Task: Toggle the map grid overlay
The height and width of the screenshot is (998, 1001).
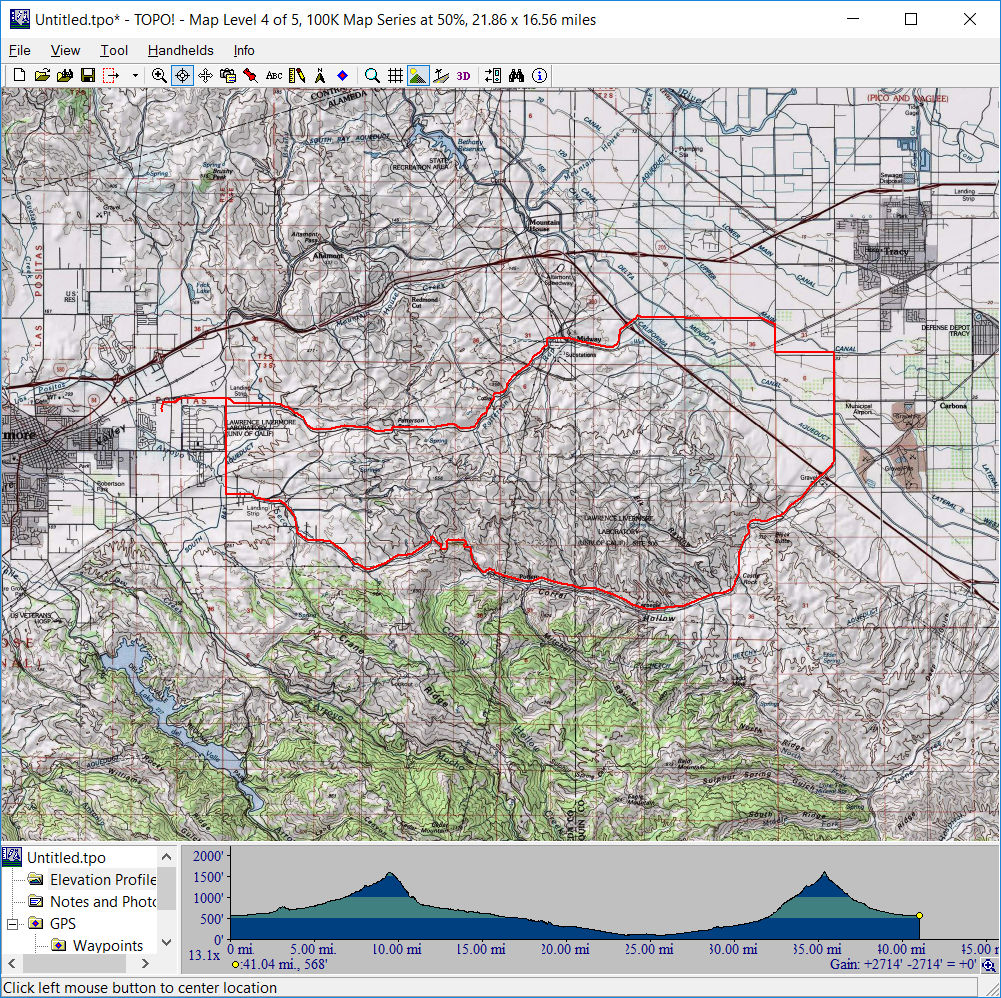Action: (395, 75)
